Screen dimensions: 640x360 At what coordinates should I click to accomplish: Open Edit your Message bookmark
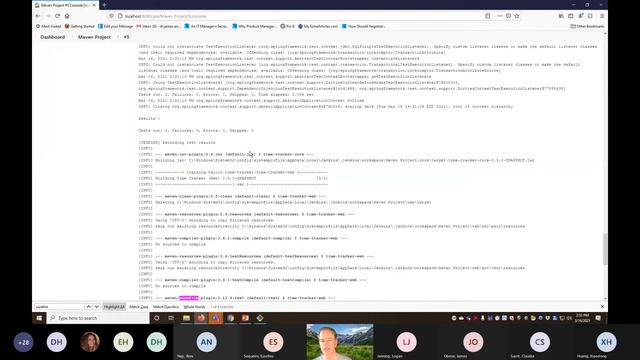(116, 26)
